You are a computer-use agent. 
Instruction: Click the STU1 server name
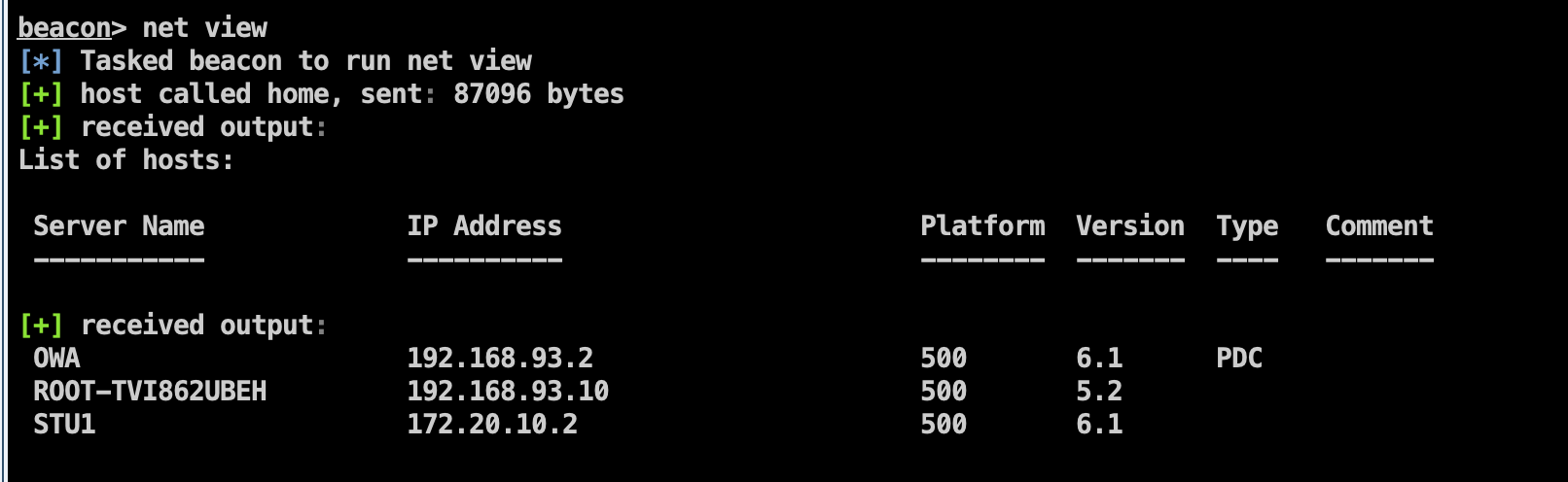(x=64, y=425)
